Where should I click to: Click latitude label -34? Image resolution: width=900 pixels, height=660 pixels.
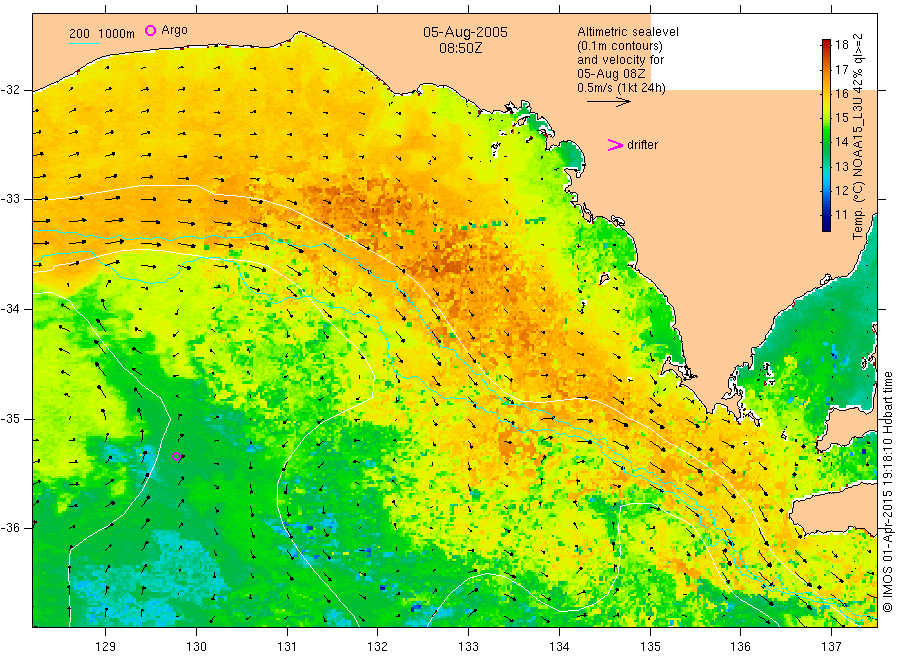coord(10,309)
